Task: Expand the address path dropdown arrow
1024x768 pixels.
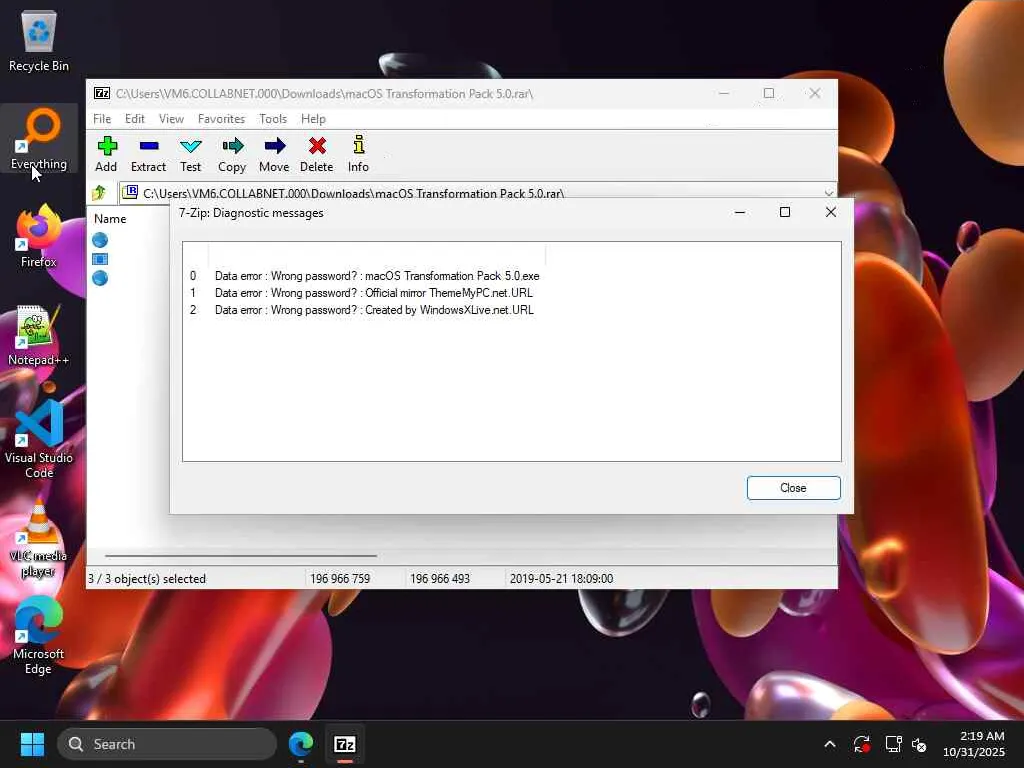Action: click(829, 193)
